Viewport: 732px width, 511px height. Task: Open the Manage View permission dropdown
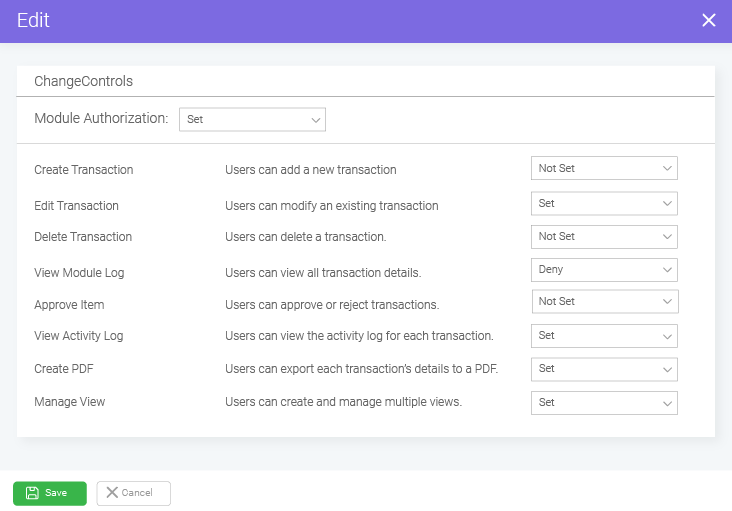(x=604, y=403)
